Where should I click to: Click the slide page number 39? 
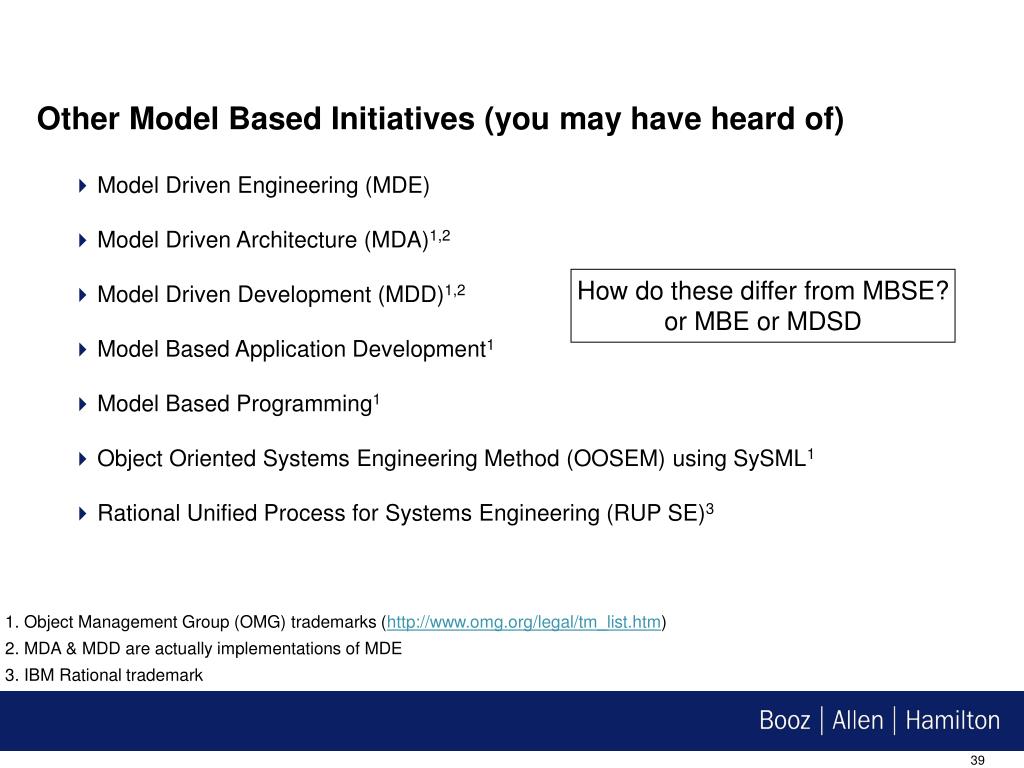(x=977, y=761)
